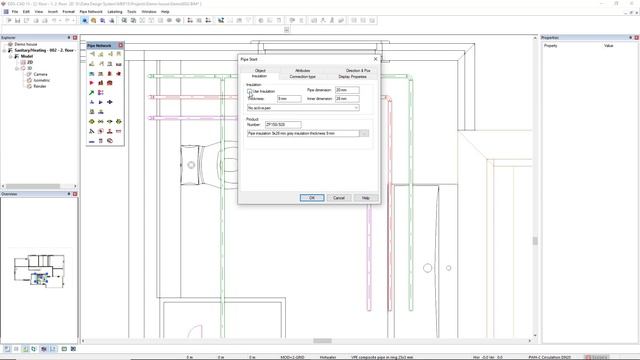Switch to the Display Properties tab
This screenshot has height=360, width=640.
(x=352, y=77)
